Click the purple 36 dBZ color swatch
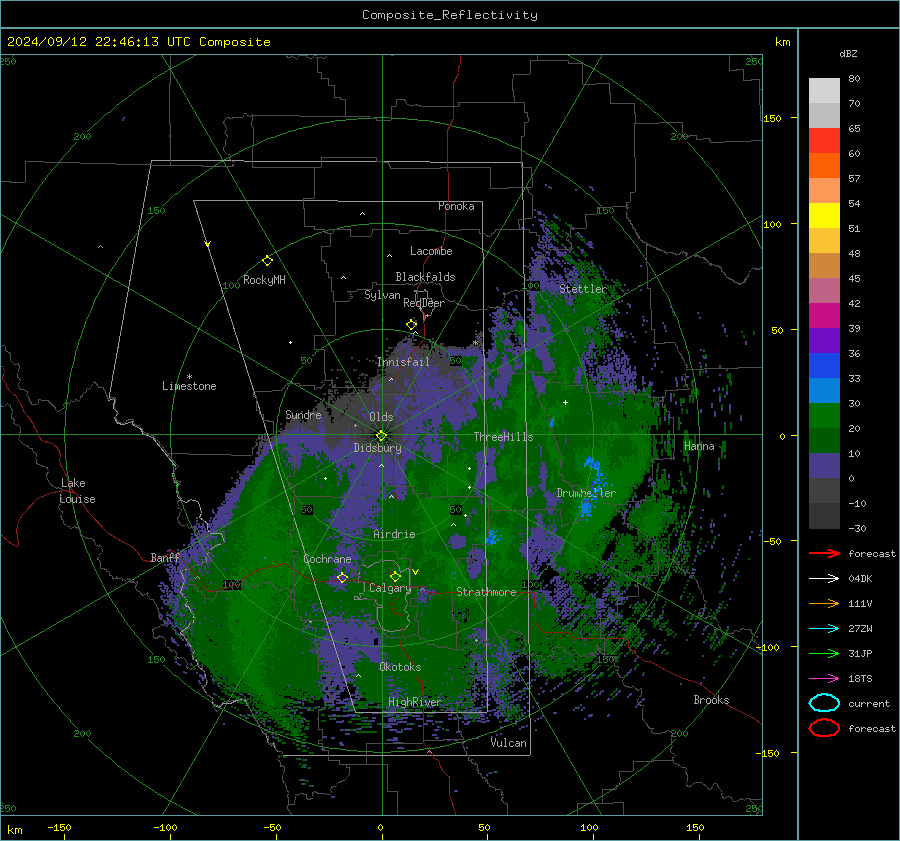Image resolution: width=900 pixels, height=841 pixels. click(x=824, y=340)
